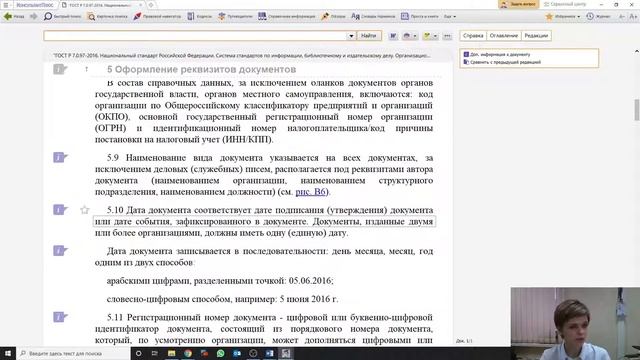Image resolution: width=640 pixels, height=360 pixels.
Task: Close the ГОСТ Р 7.0.97-2016 tab
Action: click(141, 5)
